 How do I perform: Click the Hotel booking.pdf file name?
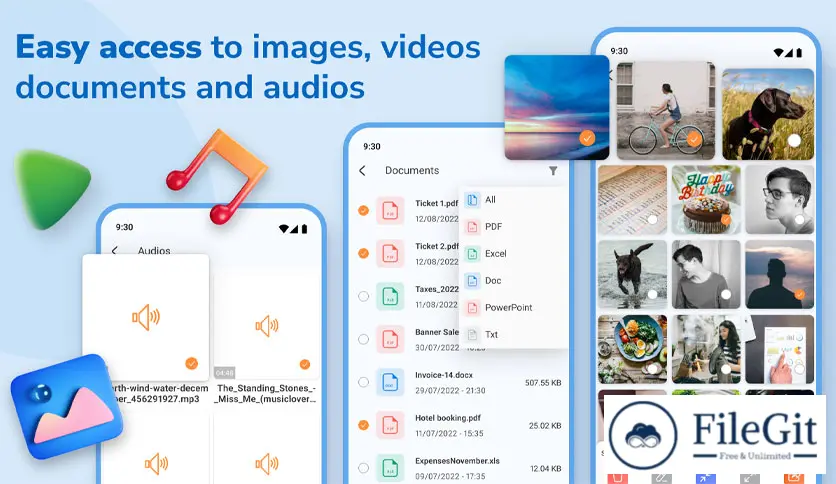pyautogui.click(x=448, y=418)
